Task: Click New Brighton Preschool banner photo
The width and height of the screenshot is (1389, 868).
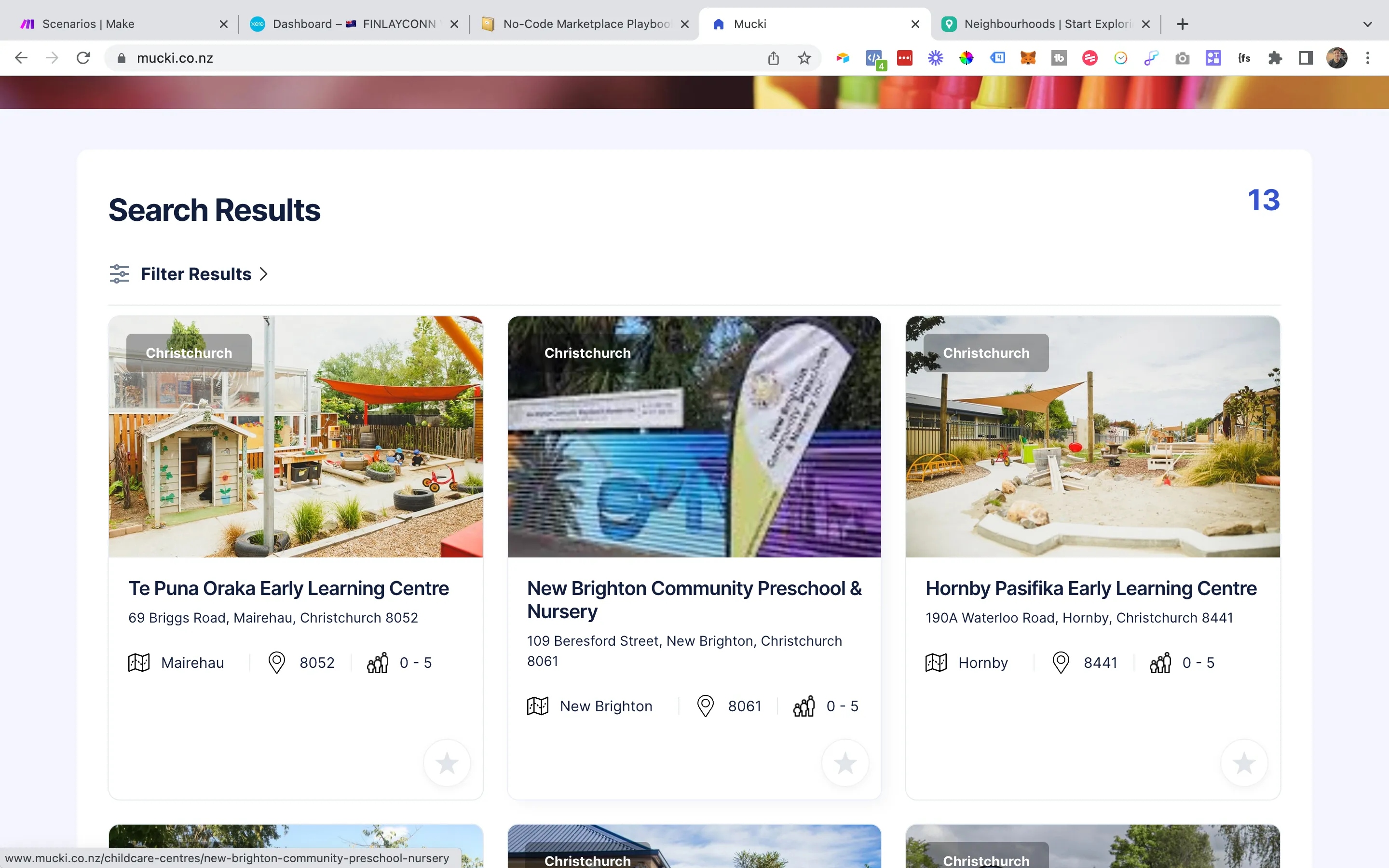Action: (694, 436)
